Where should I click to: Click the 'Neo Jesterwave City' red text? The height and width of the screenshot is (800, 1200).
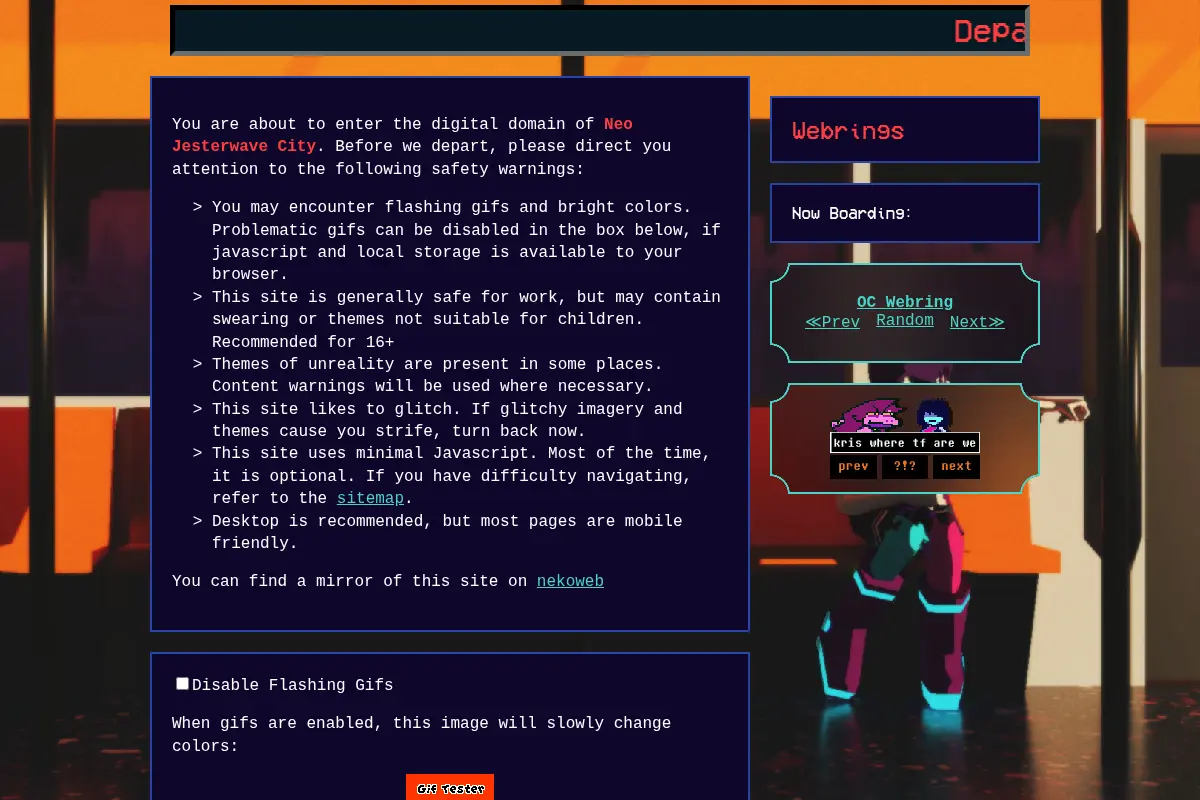[402, 135]
